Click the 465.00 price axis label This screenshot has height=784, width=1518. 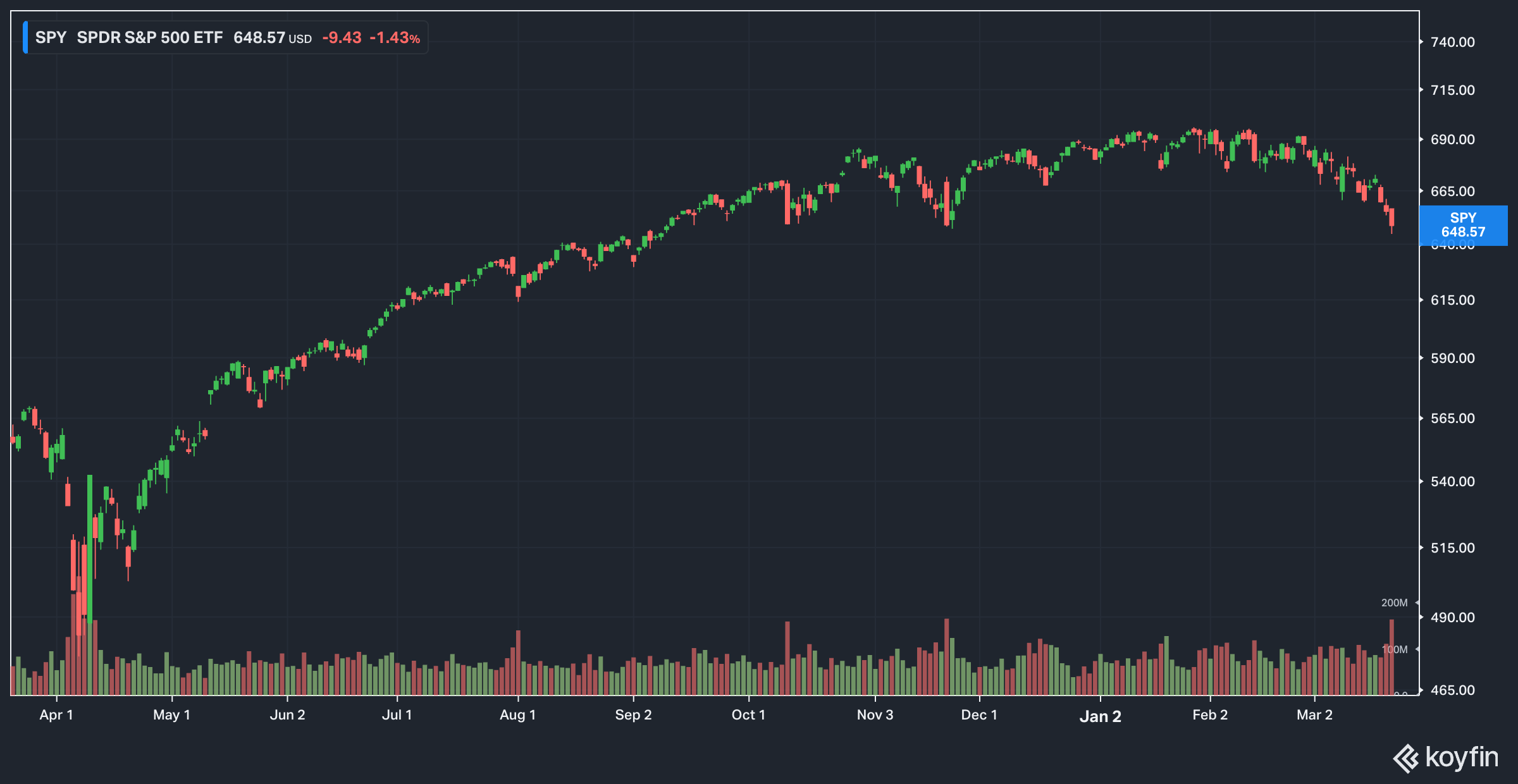1452,690
